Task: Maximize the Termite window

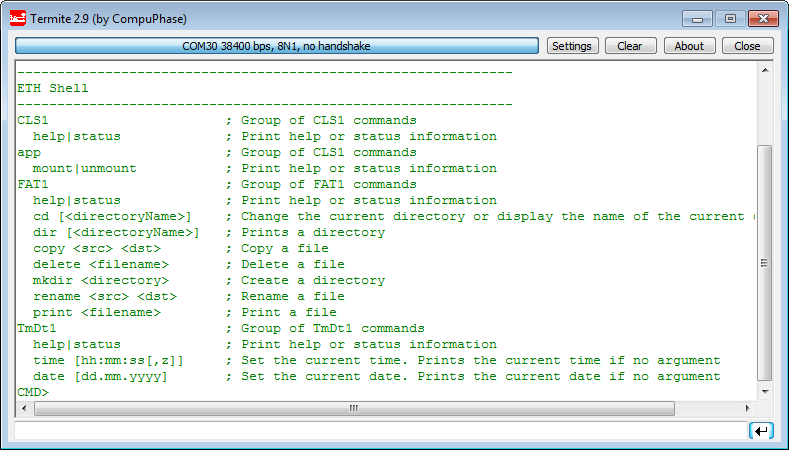Action: (x=729, y=18)
